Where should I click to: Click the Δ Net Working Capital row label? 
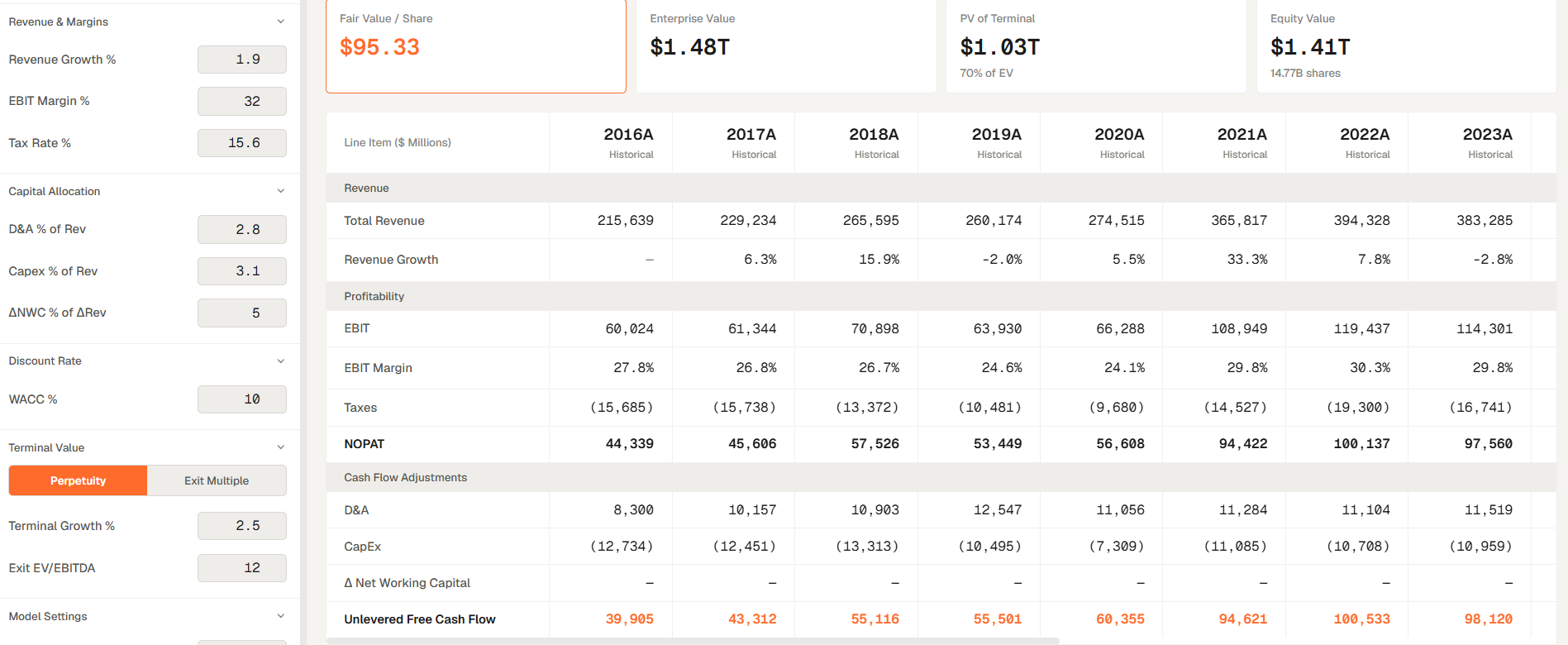[407, 583]
